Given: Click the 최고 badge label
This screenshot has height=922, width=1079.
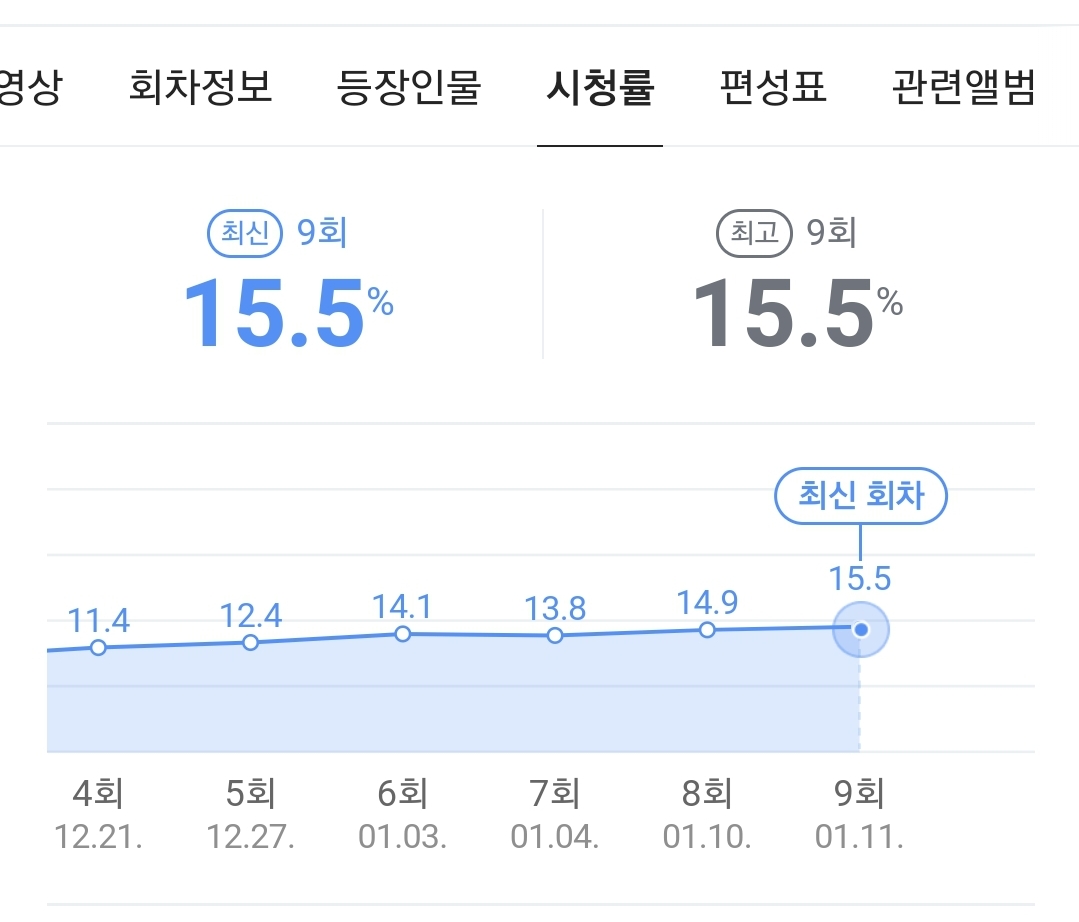Looking at the screenshot, I should [x=754, y=234].
